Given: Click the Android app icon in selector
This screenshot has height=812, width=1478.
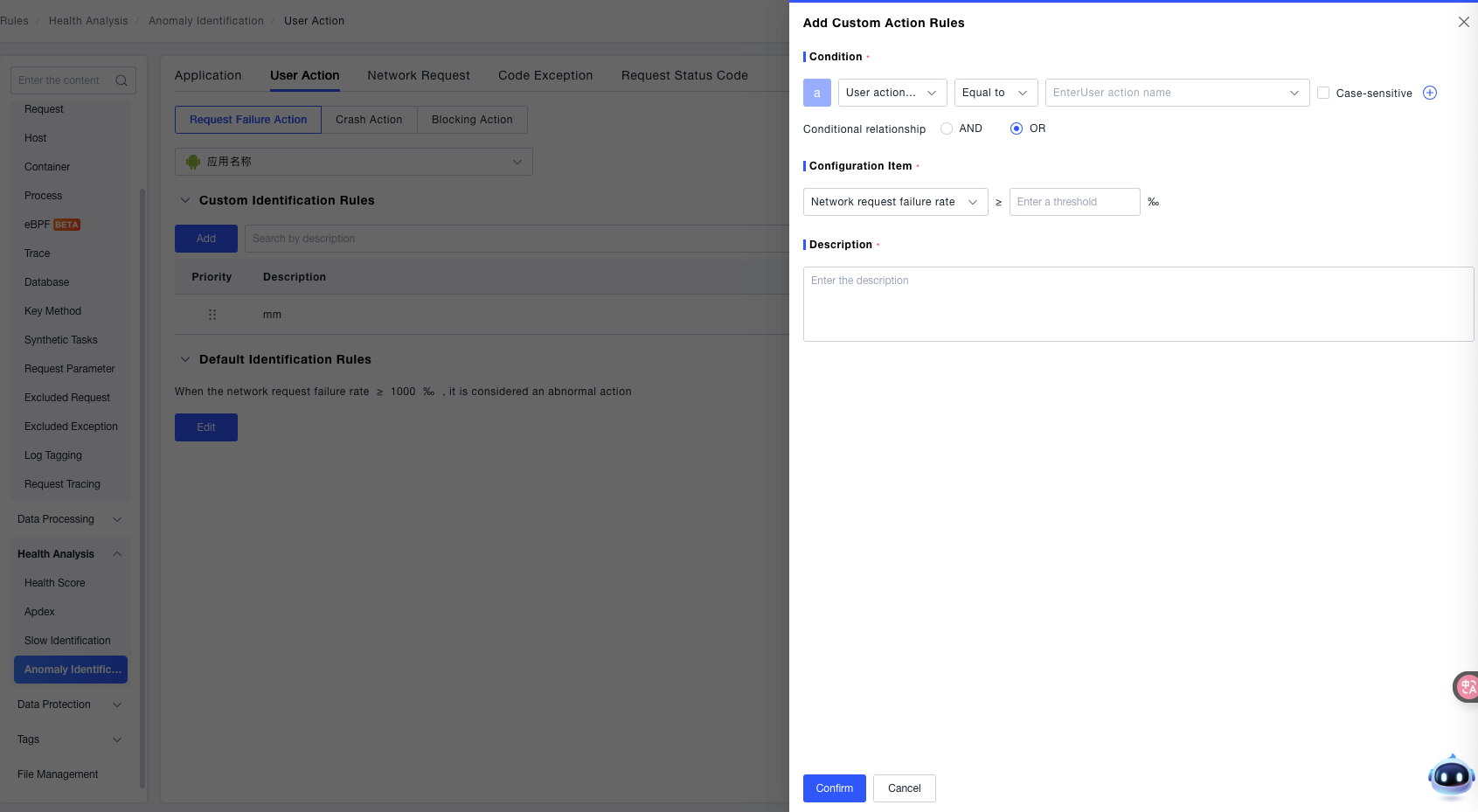Looking at the screenshot, I should pyautogui.click(x=193, y=162).
